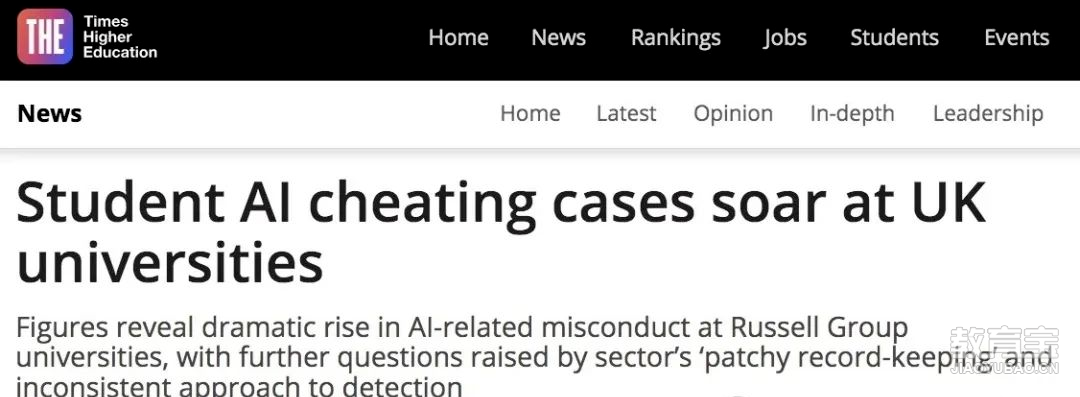Click the Figures reveal dramatic rise standfirst

(x=534, y=356)
